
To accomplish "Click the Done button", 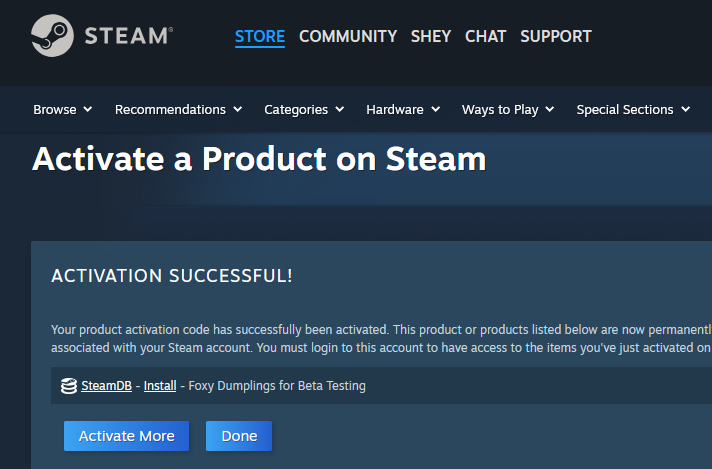I will (x=239, y=436).
